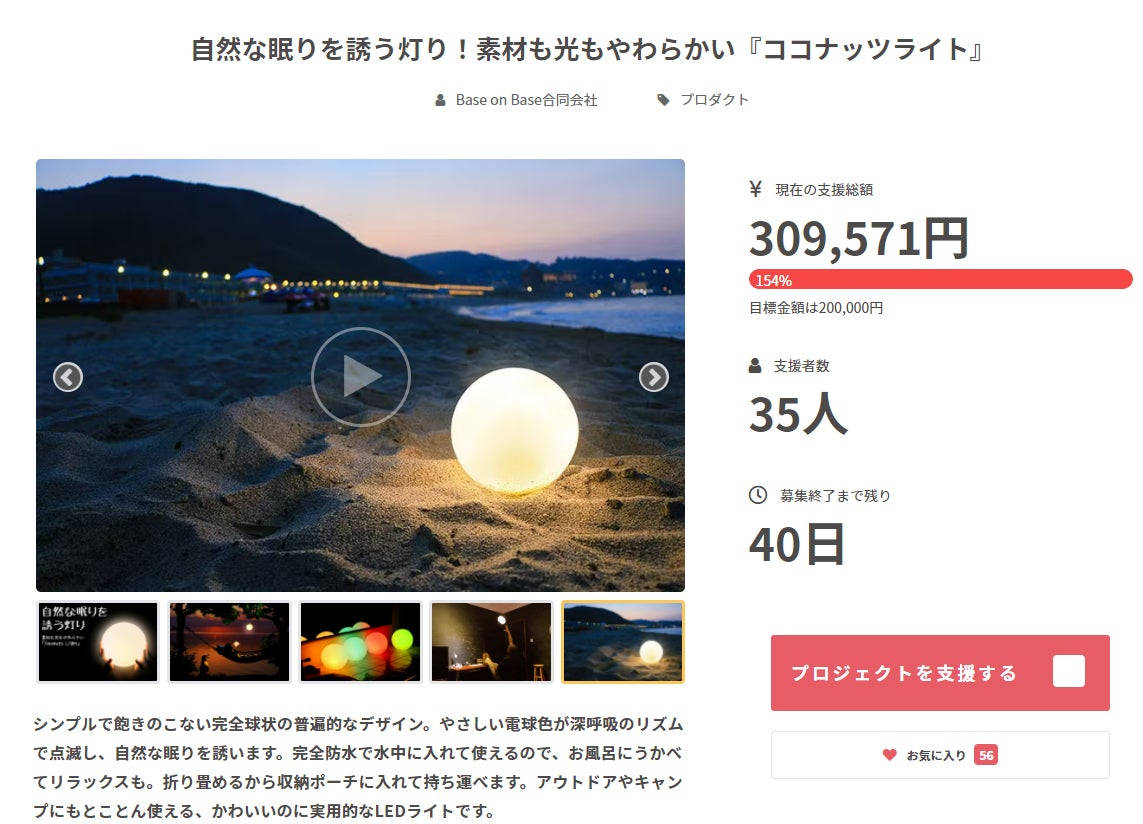This screenshot has height=824, width=1143.
Task: Click the yen icon next to 現在の支援総額
Action: (755, 190)
